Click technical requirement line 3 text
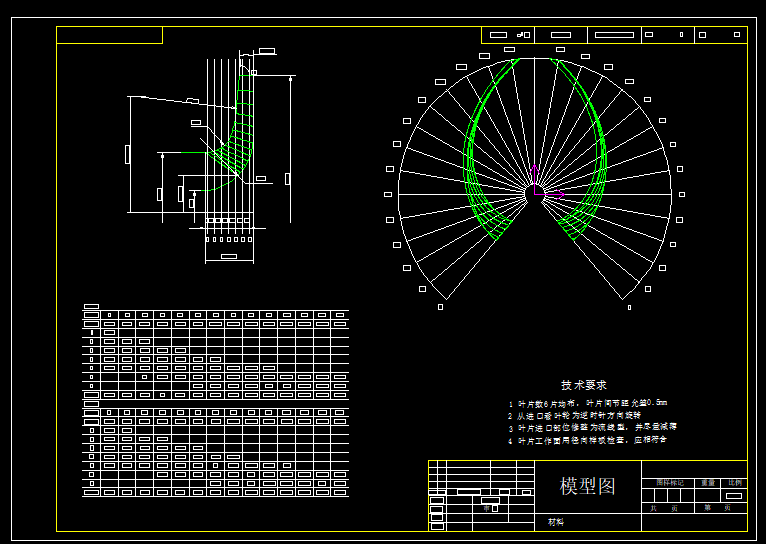 (x=592, y=427)
